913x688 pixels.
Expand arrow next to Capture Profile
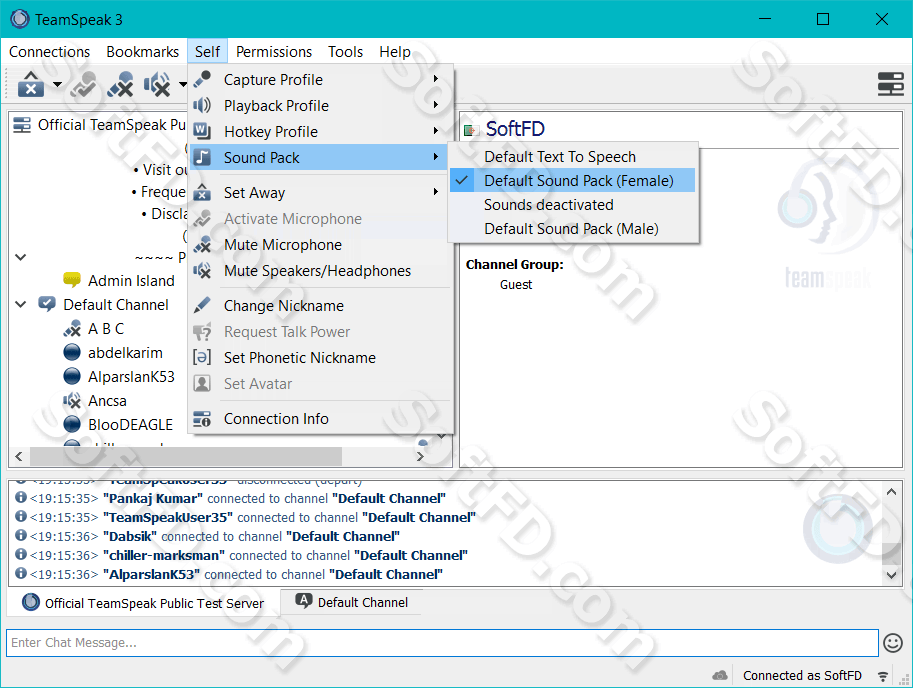[436, 79]
